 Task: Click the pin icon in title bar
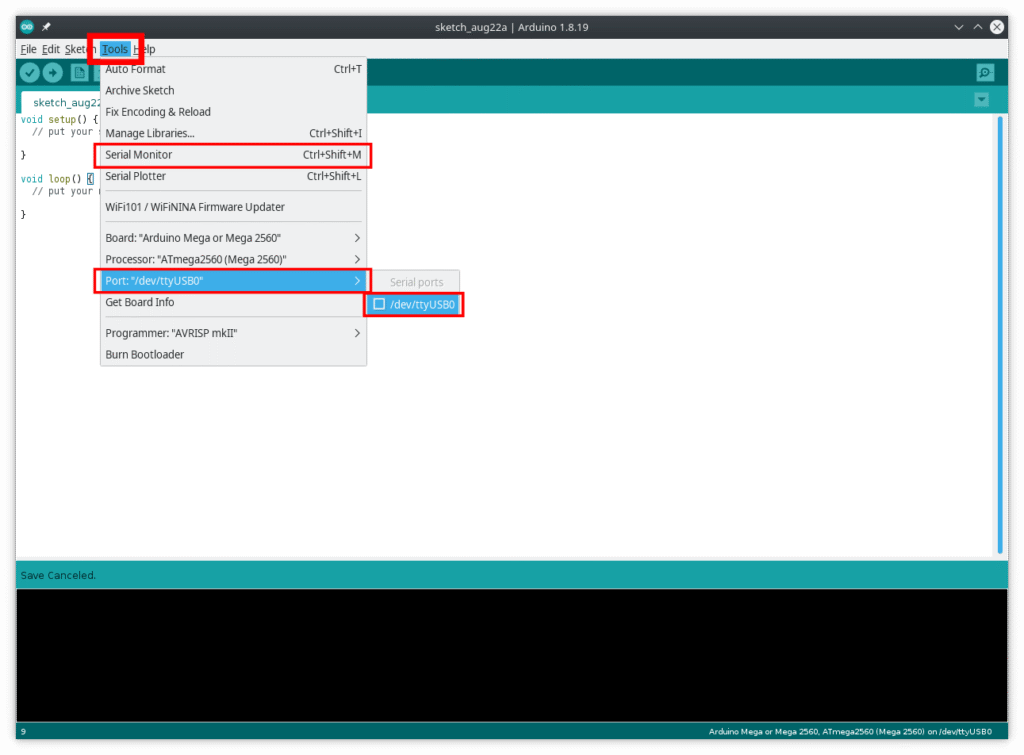[x=46, y=27]
